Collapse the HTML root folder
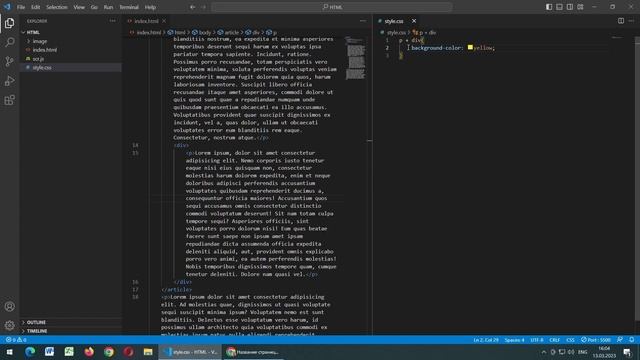 point(71,32)
